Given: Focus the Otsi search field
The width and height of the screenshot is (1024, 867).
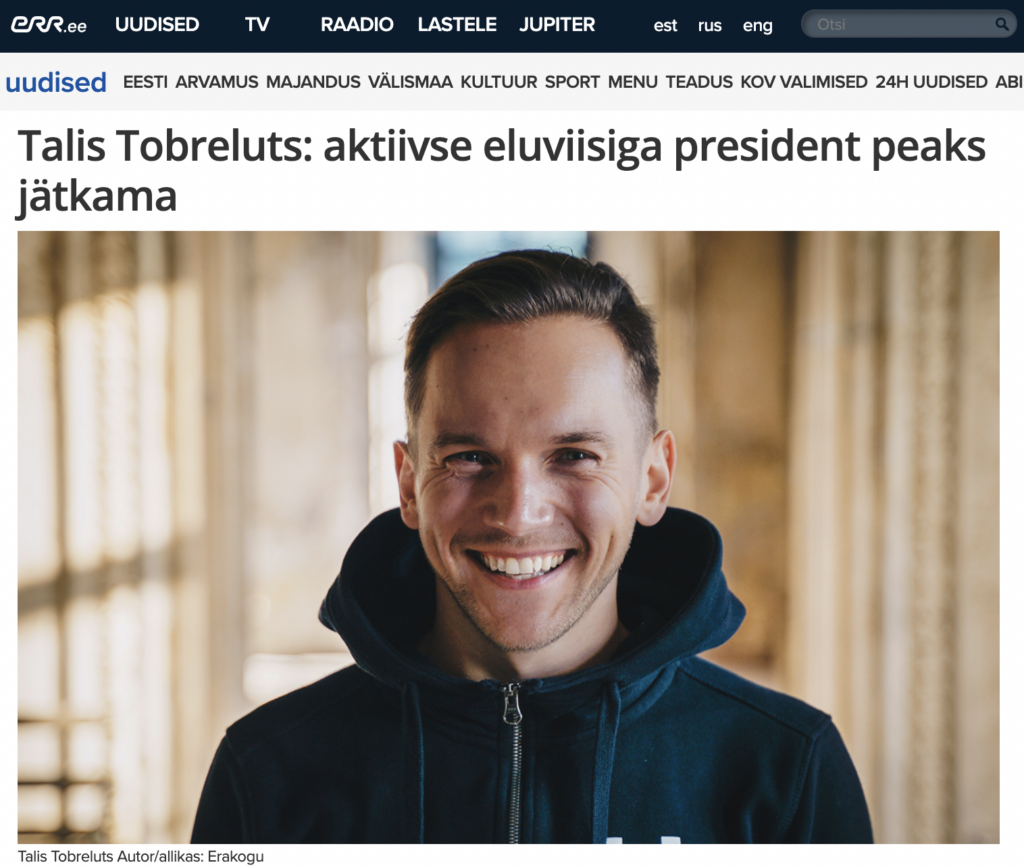Looking at the screenshot, I should tap(908, 25).
